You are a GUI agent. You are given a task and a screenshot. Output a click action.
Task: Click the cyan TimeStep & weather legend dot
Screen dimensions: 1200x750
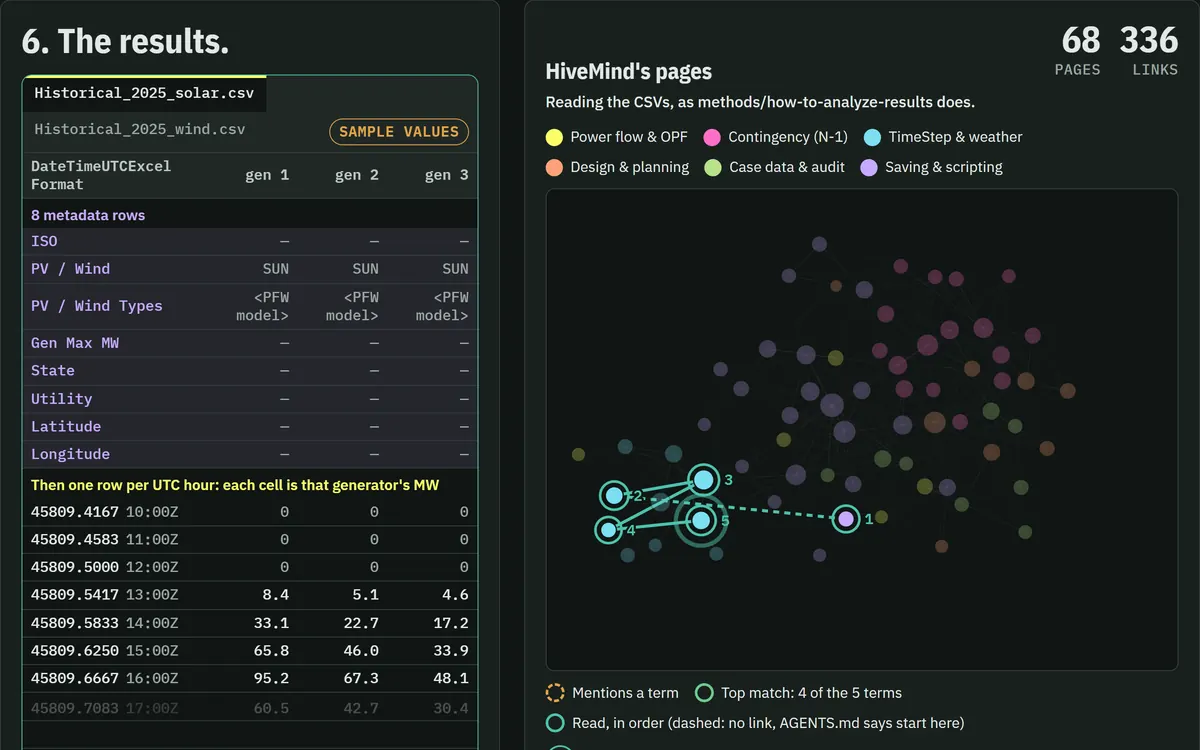pyautogui.click(x=872, y=137)
